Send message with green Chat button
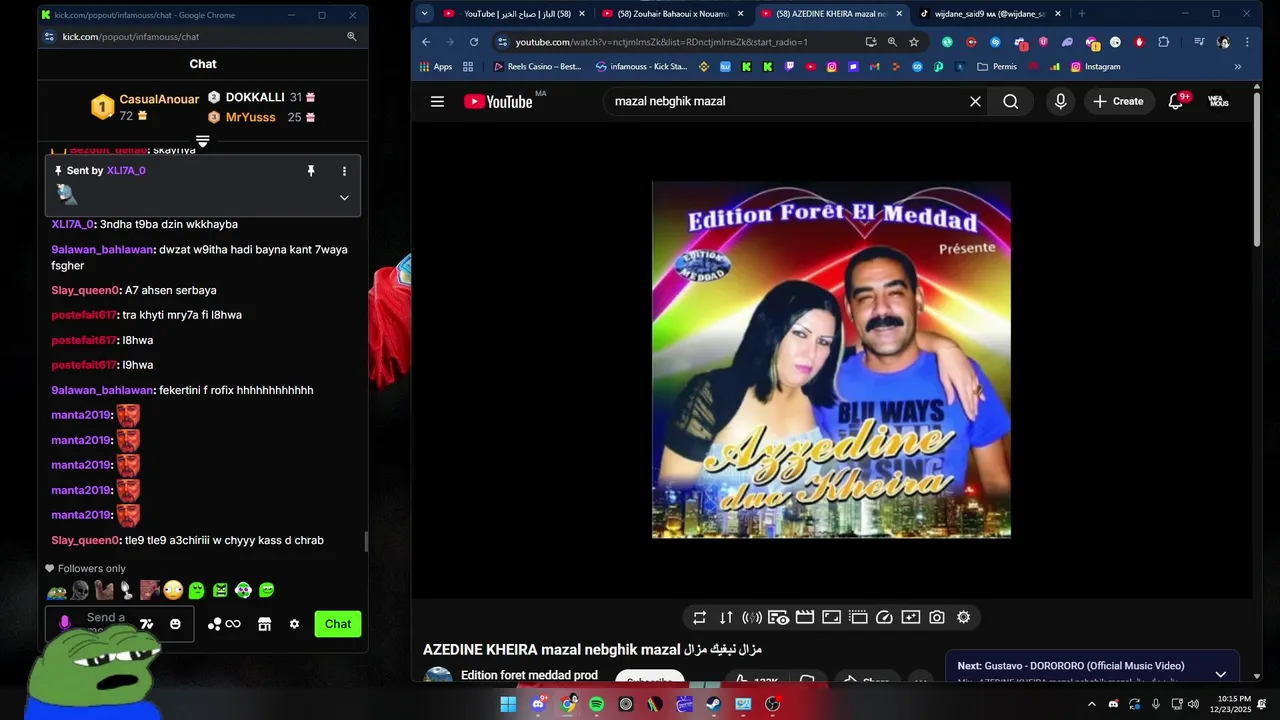1280x720 pixels. 338,624
